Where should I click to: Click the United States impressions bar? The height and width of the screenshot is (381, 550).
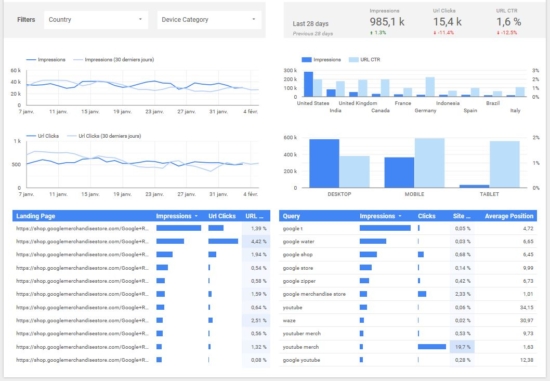pos(308,84)
